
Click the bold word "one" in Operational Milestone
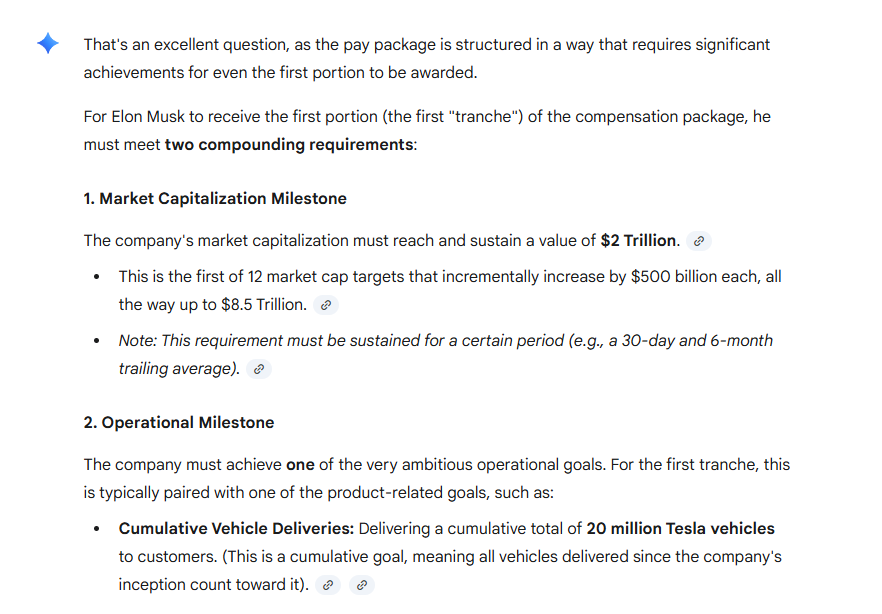[300, 465]
